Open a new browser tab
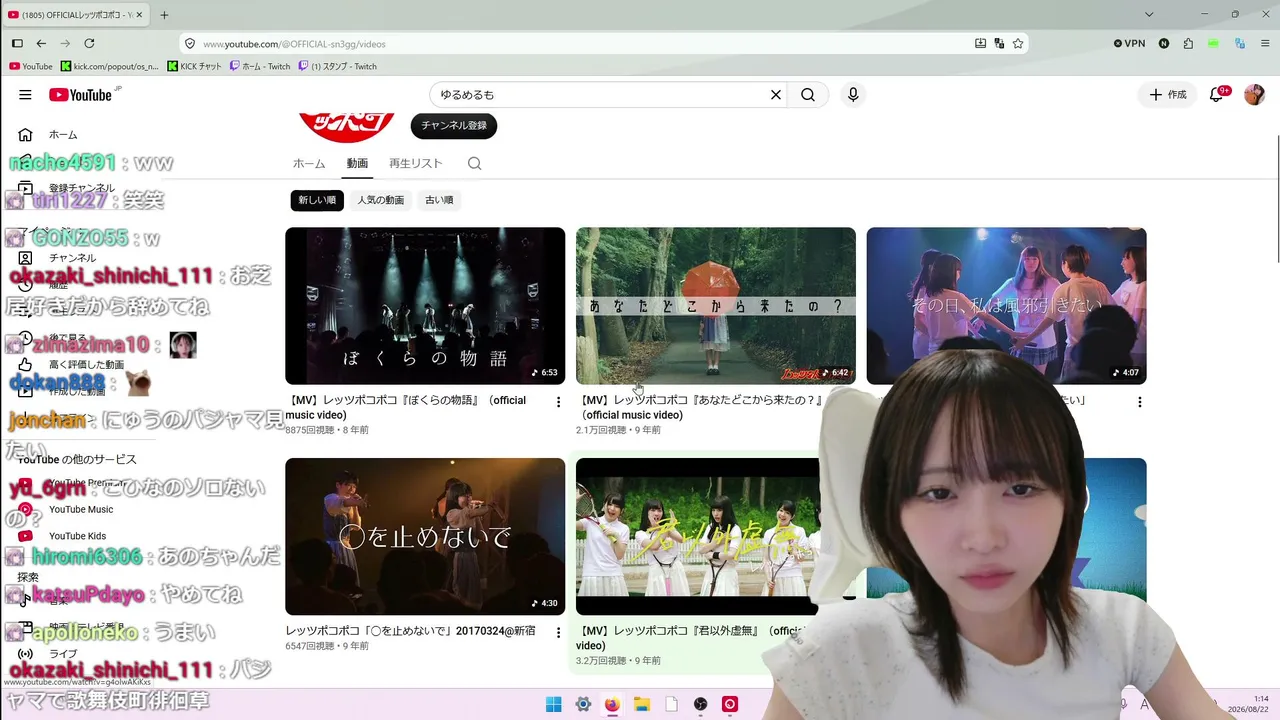 tap(164, 15)
